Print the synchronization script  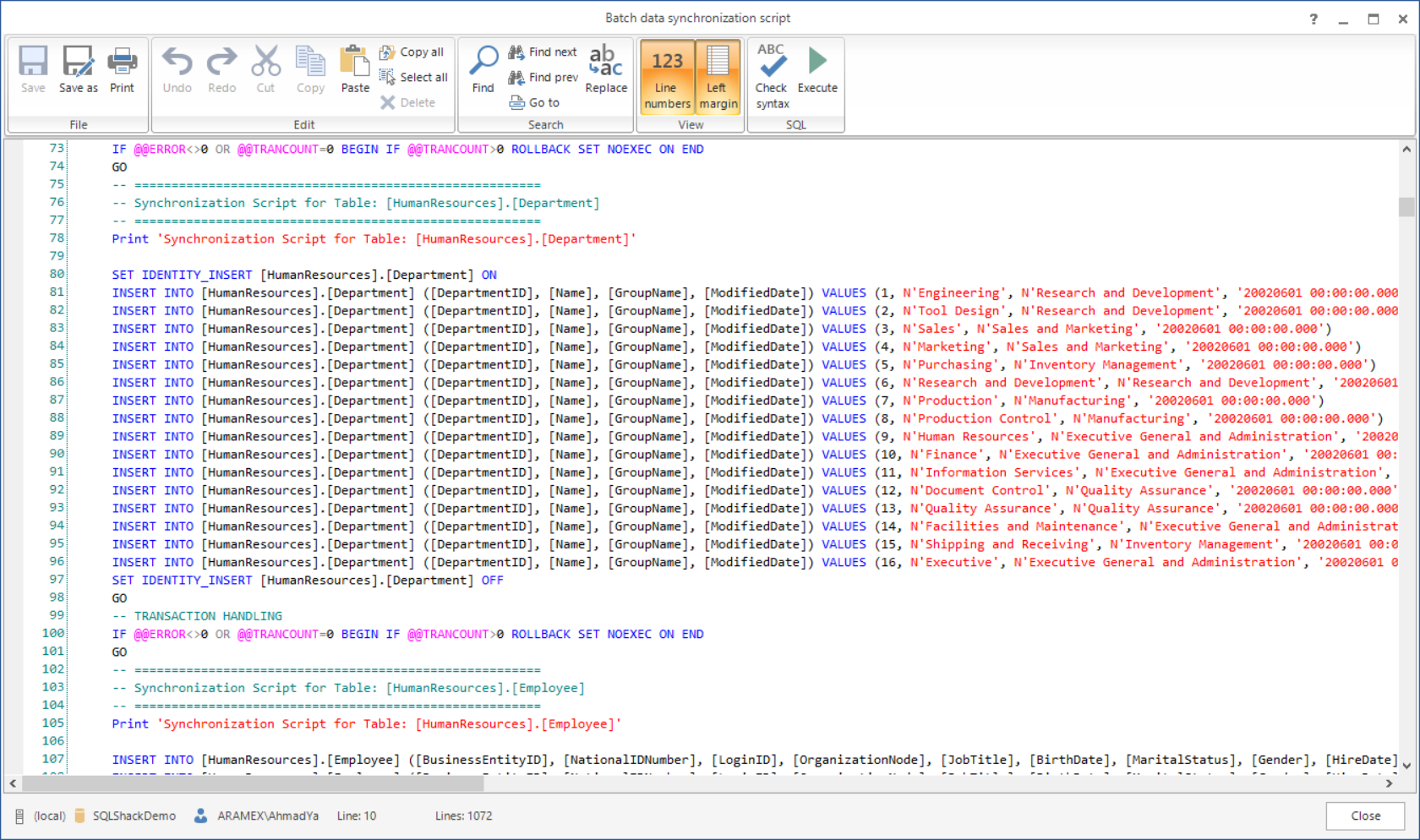[x=122, y=69]
